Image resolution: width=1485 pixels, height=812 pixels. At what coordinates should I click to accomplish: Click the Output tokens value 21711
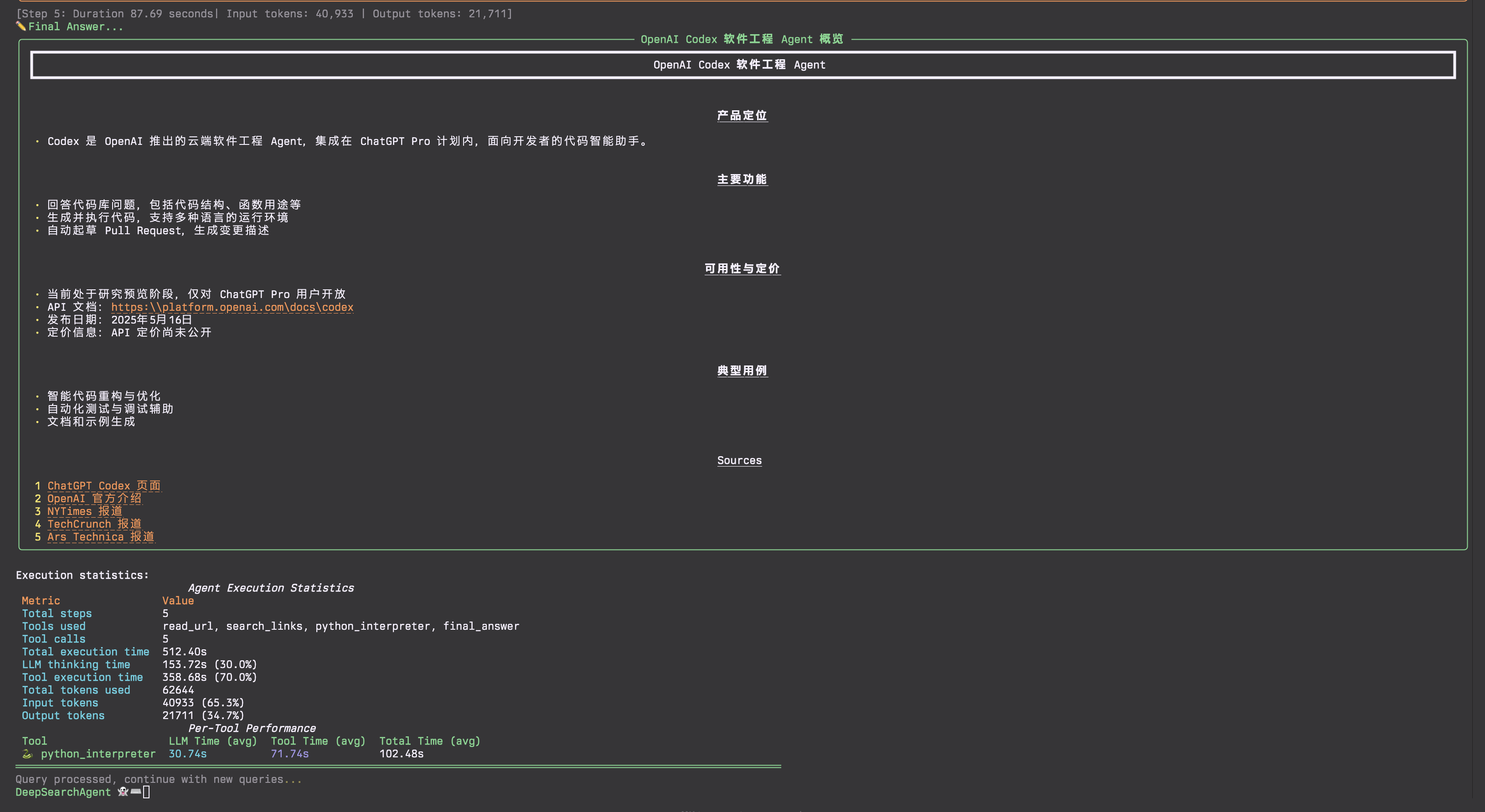tap(203, 715)
